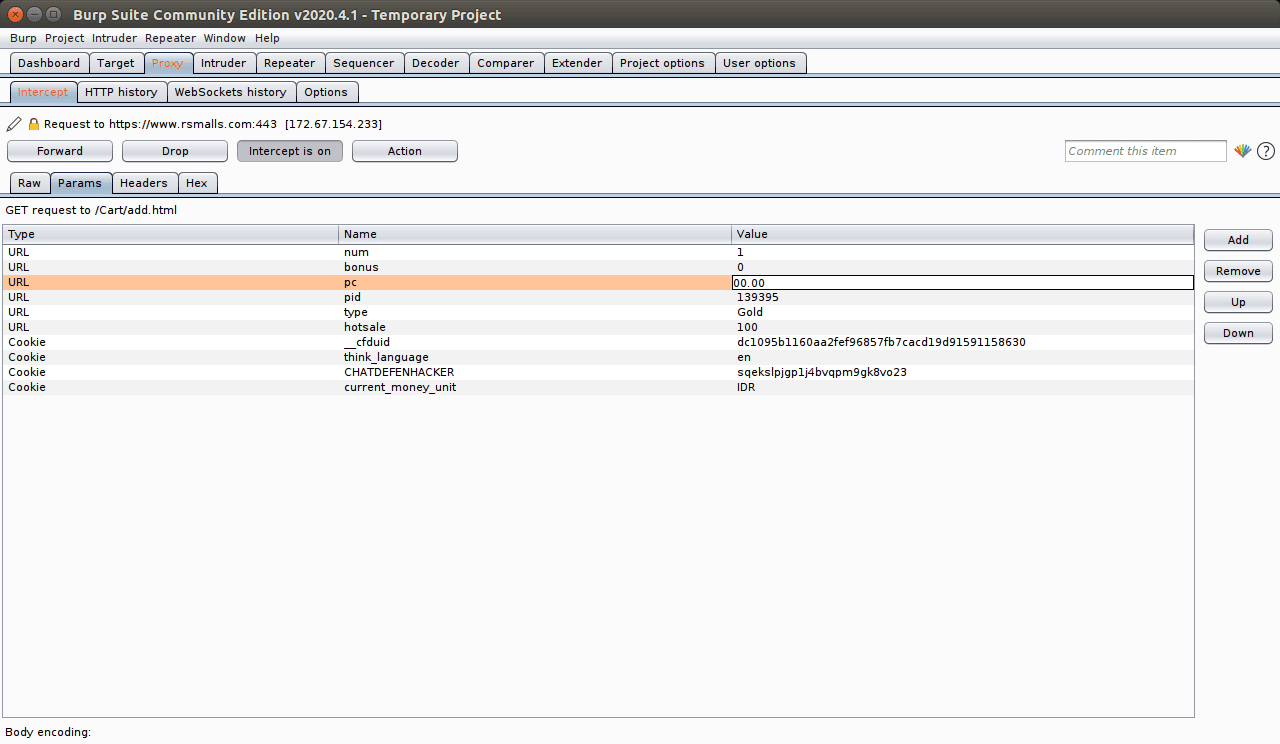
Task: Add a new request parameter
Action: click(x=1237, y=240)
